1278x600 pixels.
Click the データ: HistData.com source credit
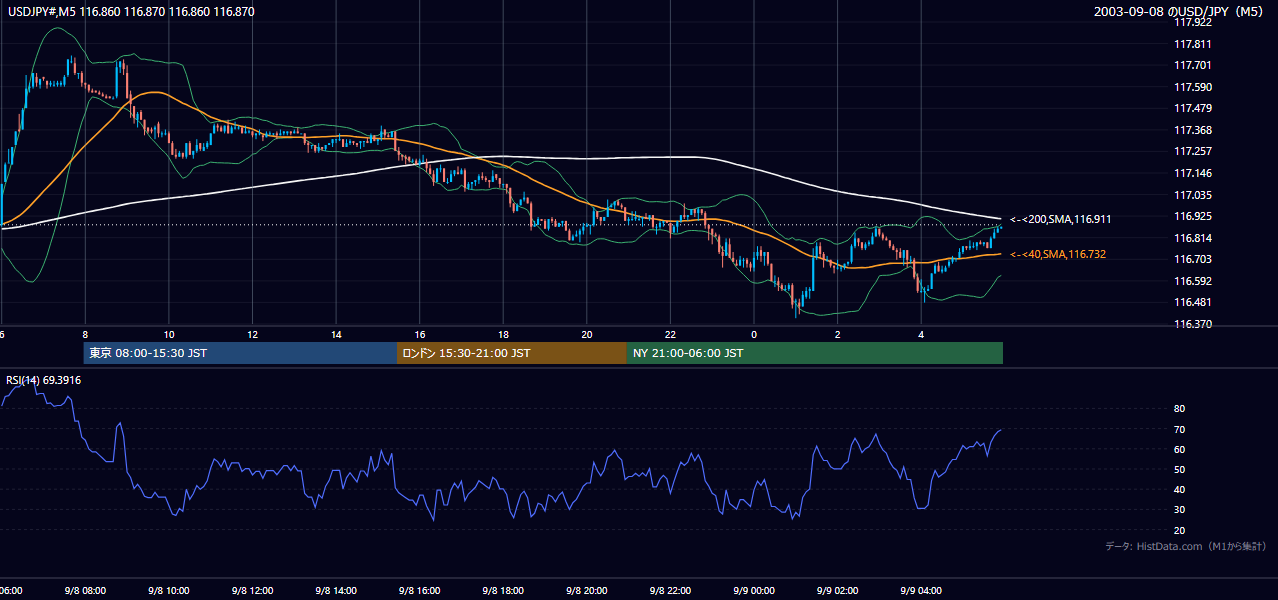(1185, 546)
